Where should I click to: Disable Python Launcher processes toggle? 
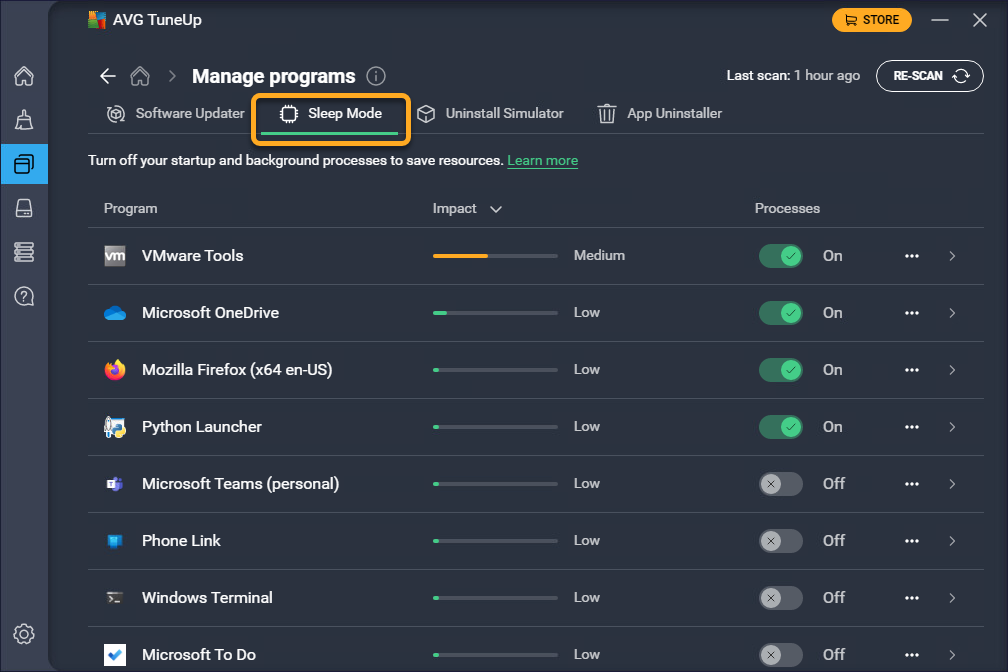(x=780, y=427)
